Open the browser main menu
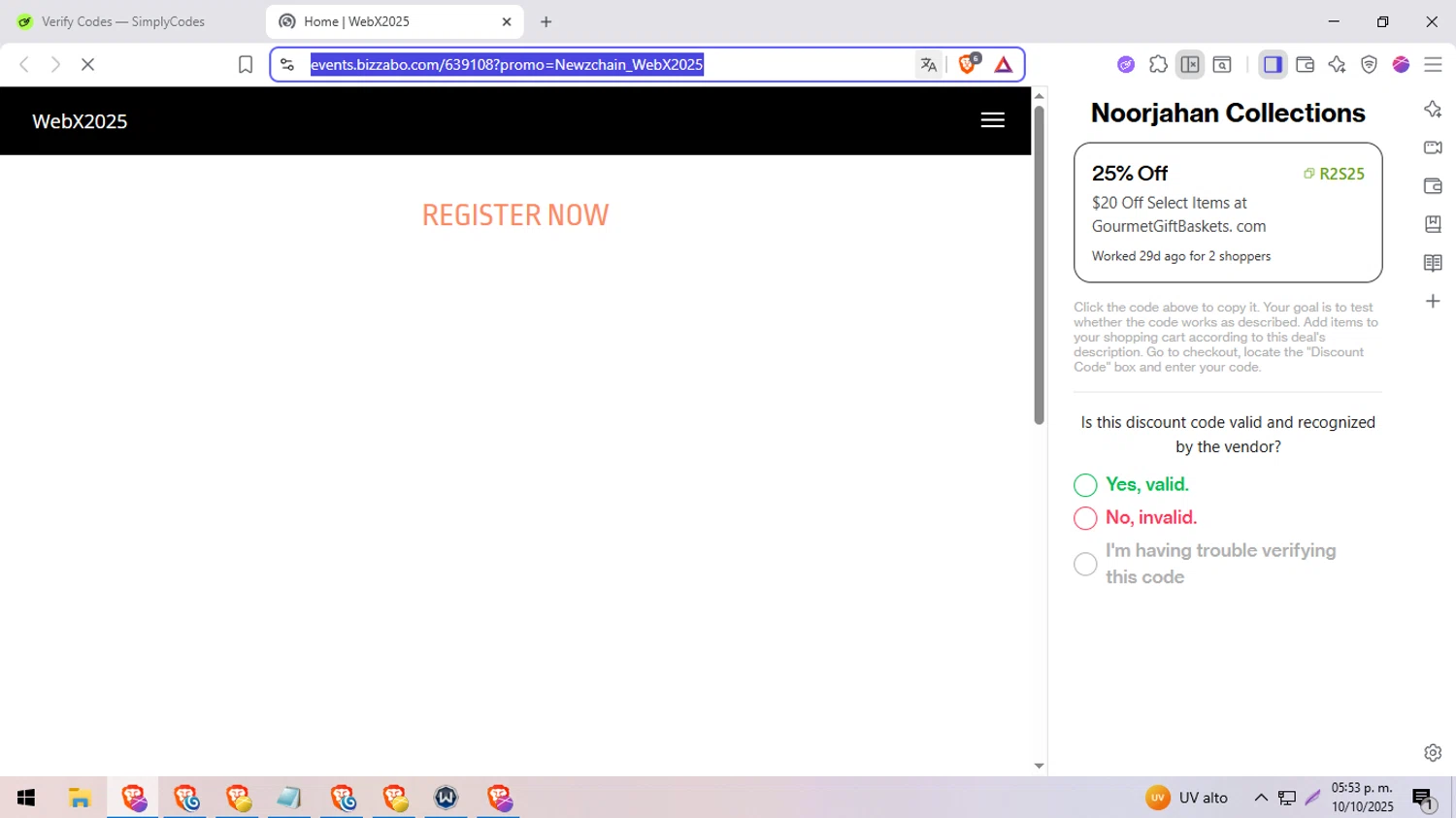Viewport: 1456px width, 818px height. point(1433,64)
